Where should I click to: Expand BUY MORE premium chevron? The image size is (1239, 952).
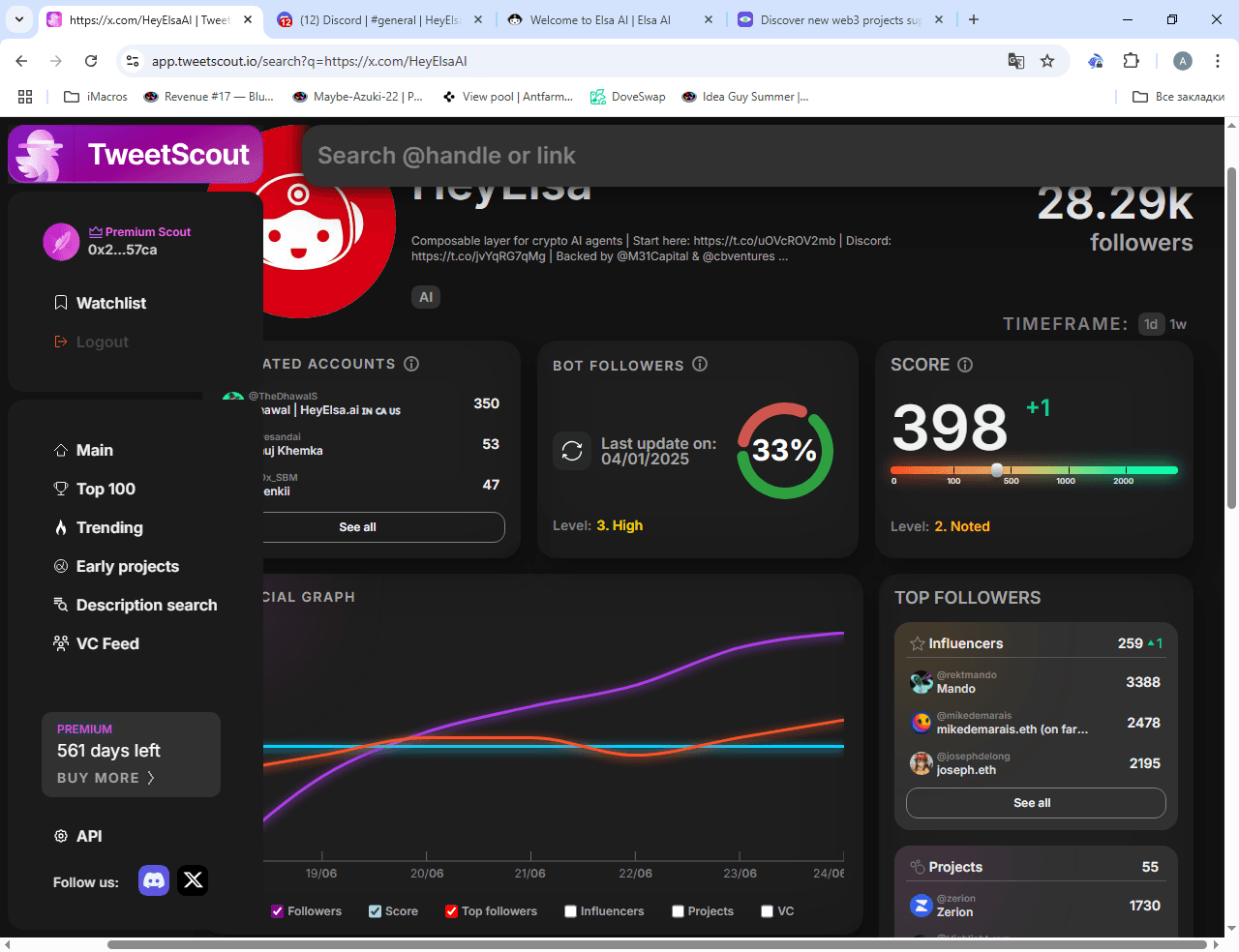pos(150,778)
